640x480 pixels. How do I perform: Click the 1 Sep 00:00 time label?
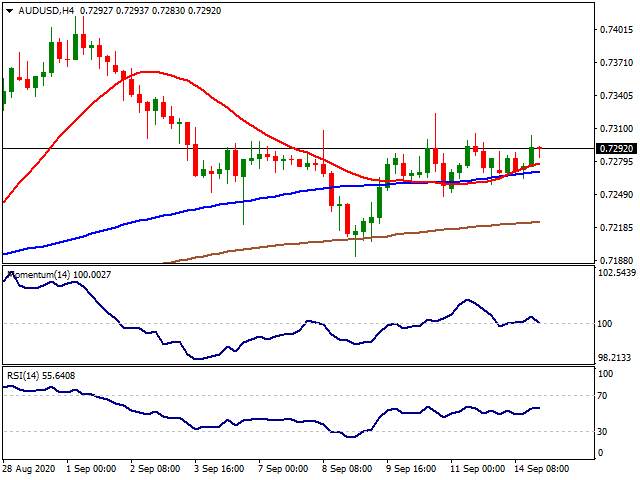pyautogui.click(x=91, y=468)
